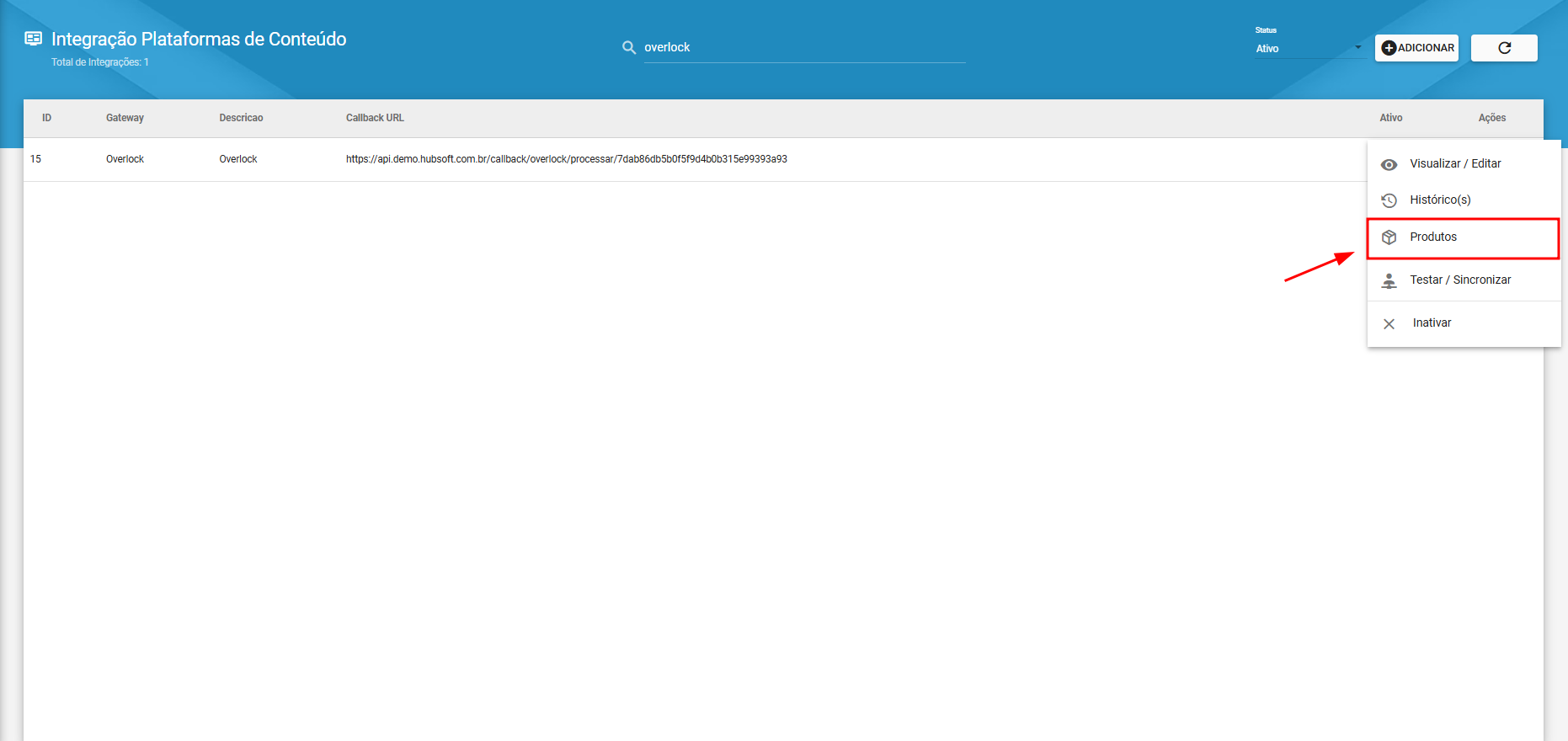This screenshot has height=741, width=1568.
Task: Click Gateway cell 'Overlock'
Action: (x=125, y=159)
